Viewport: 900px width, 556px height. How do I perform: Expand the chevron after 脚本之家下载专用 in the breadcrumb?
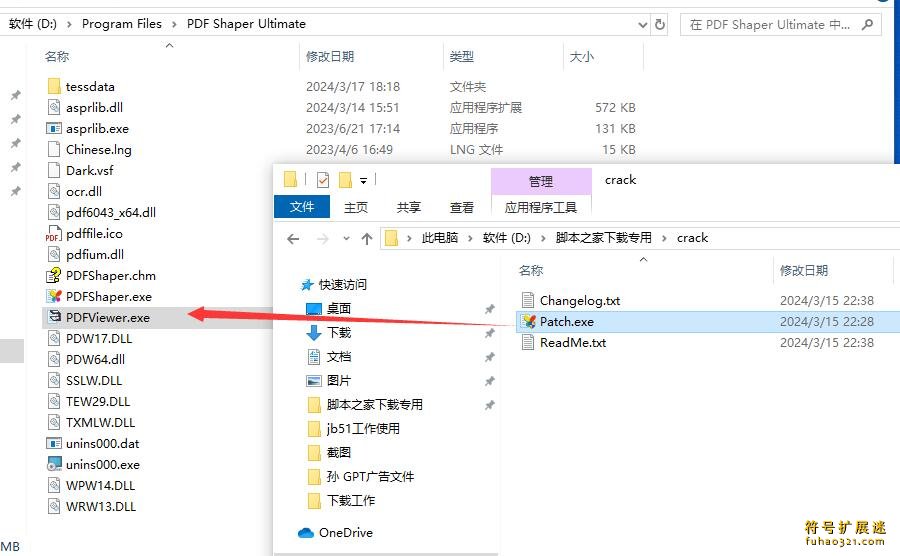(x=664, y=238)
